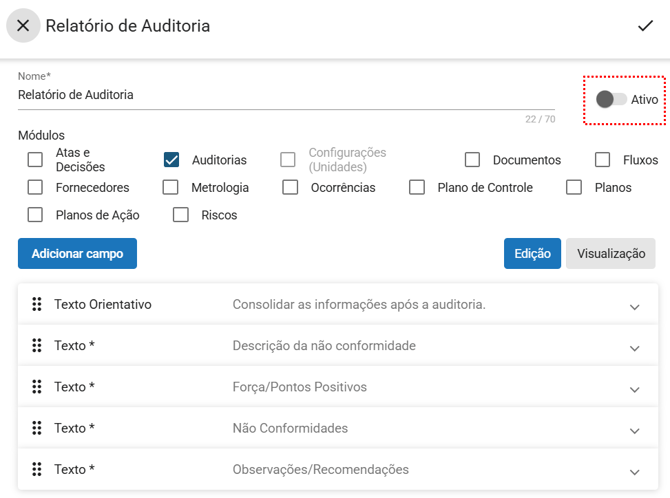Switch to the Edição view
This screenshot has width=670, height=498.
click(x=532, y=254)
